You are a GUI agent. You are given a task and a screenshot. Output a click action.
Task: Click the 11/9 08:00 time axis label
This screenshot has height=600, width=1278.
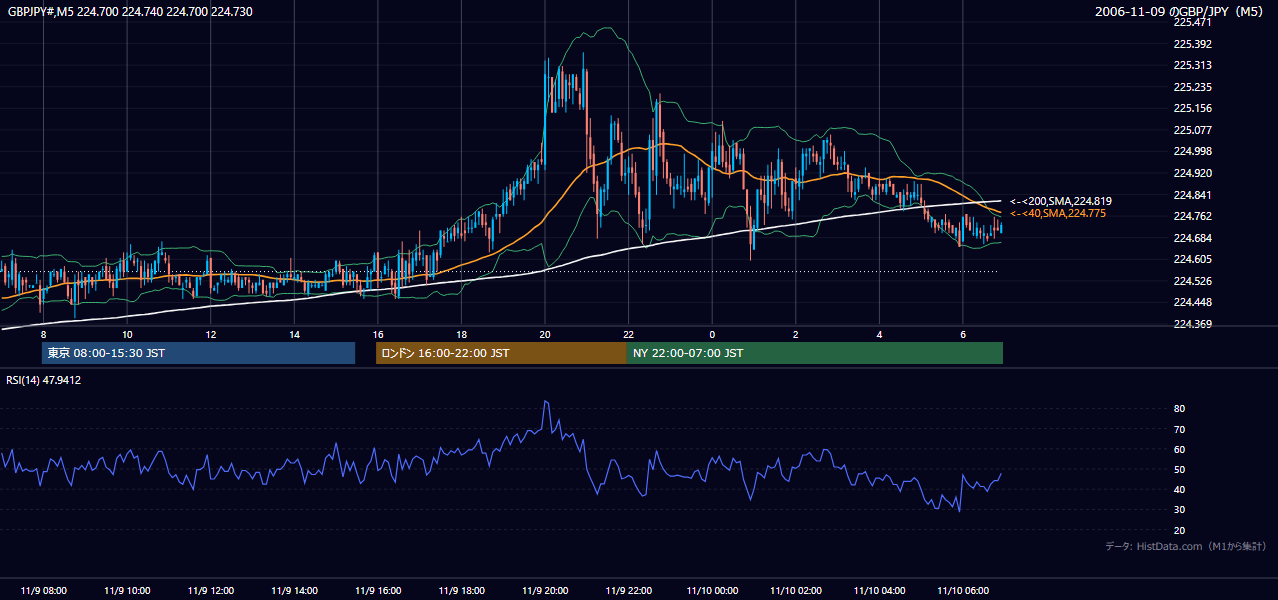point(43,590)
